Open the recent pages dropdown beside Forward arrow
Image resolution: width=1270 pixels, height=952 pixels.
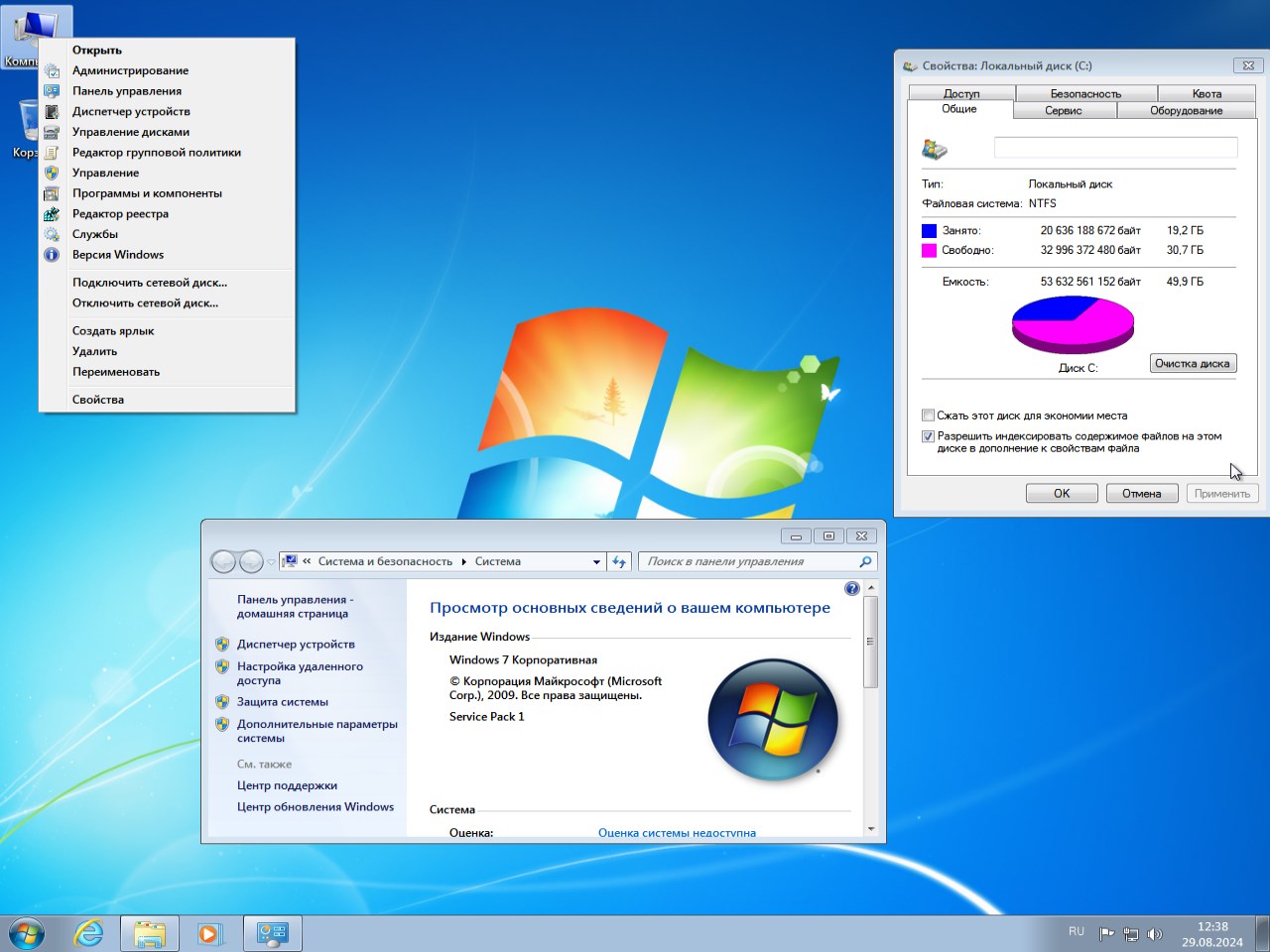(x=271, y=562)
